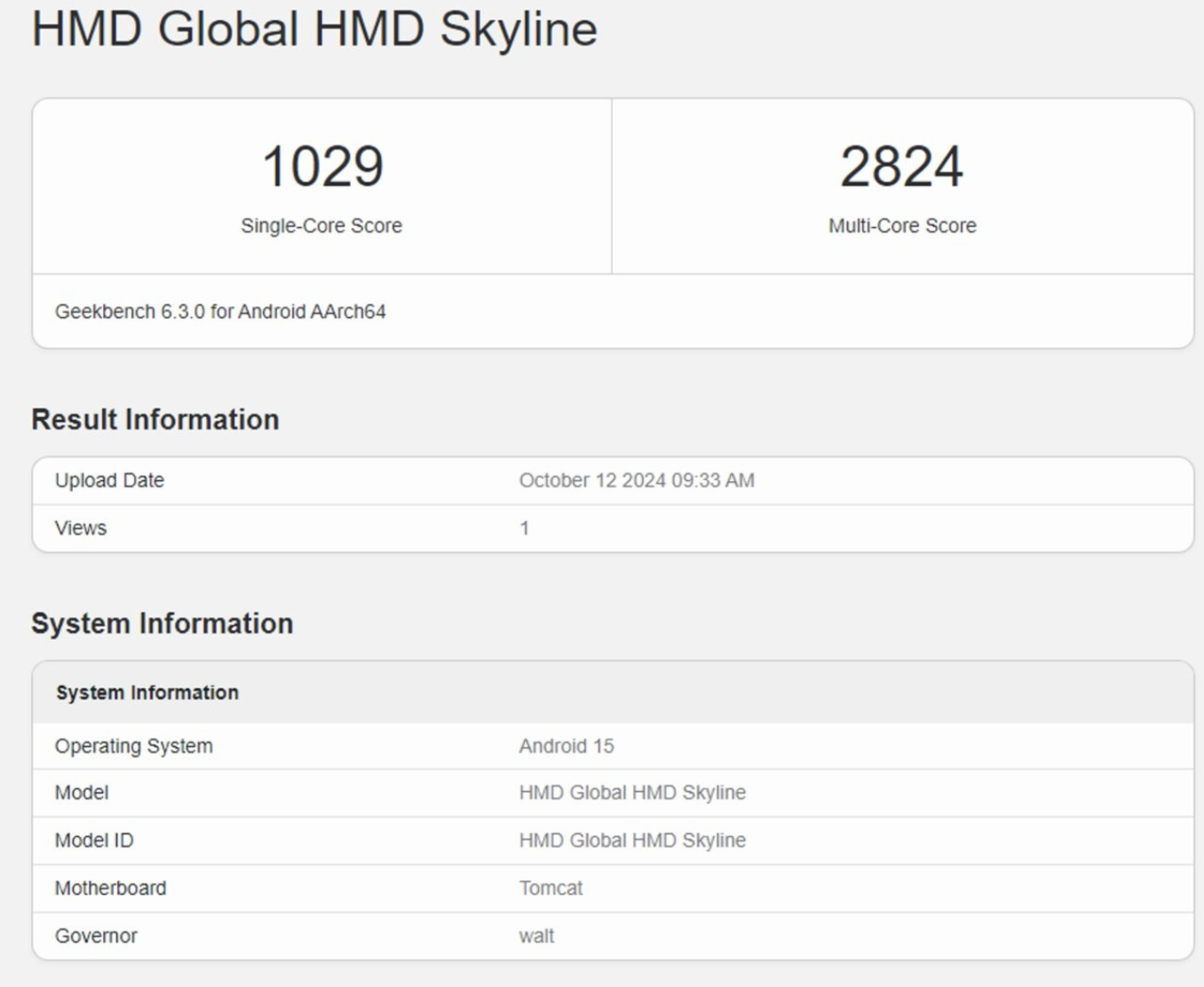1204x987 pixels.
Task: Click the Motherboard row label
Action: pos(110,888)
